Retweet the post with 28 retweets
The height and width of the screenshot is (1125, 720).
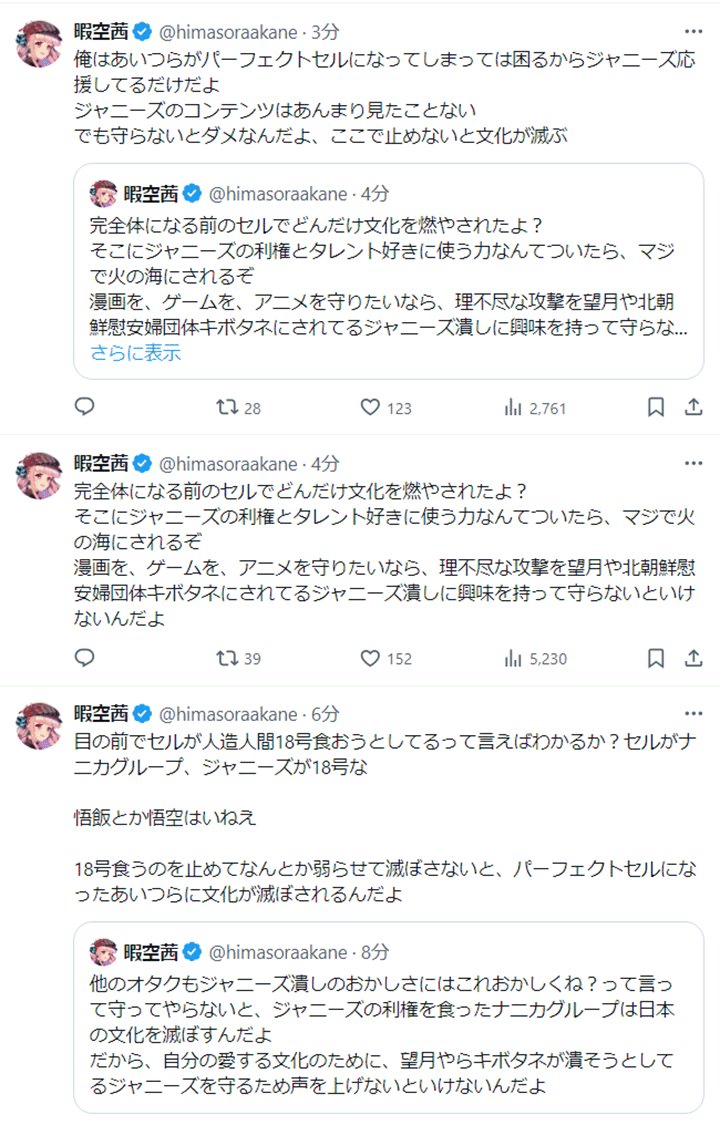[x=227, y=407]
